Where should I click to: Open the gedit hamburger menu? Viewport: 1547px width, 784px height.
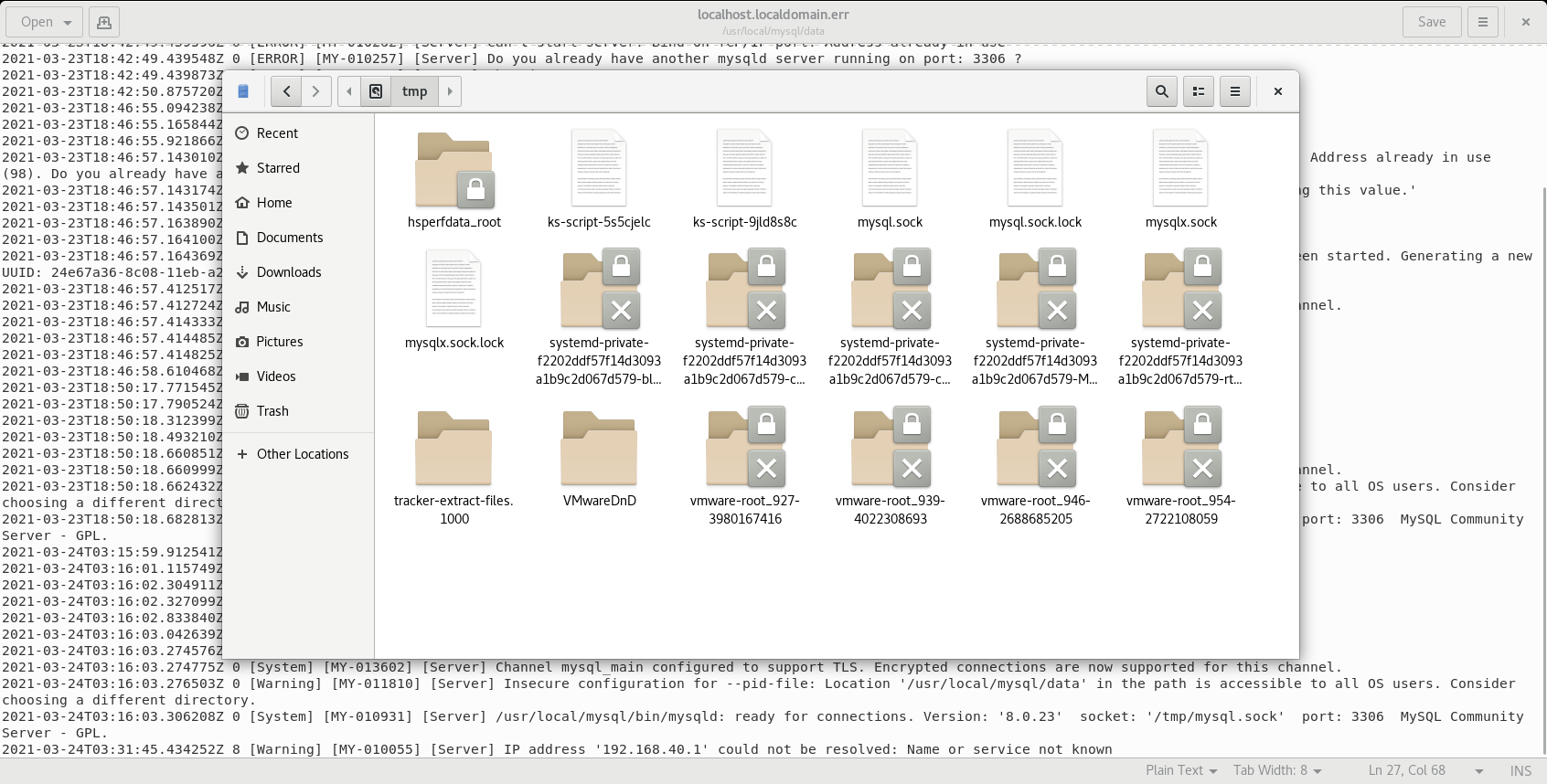point(1483,22)
